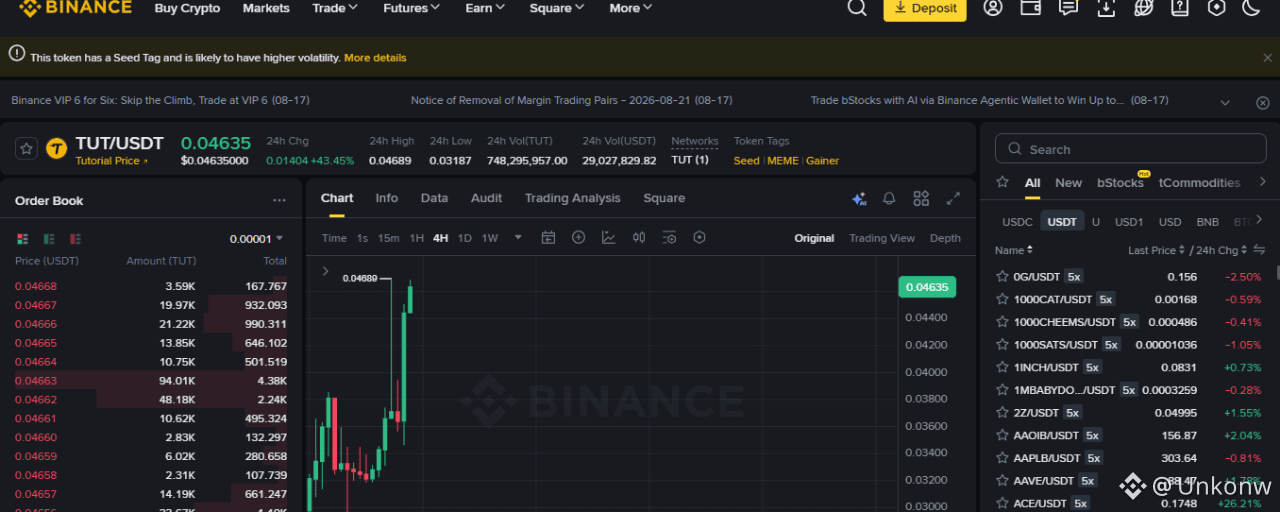Open the chat messages icon

pos(1068,8)
